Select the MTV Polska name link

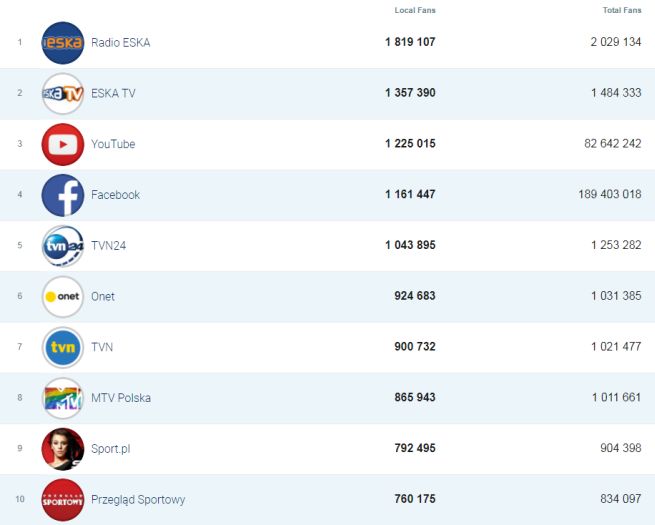click(121, 398)
